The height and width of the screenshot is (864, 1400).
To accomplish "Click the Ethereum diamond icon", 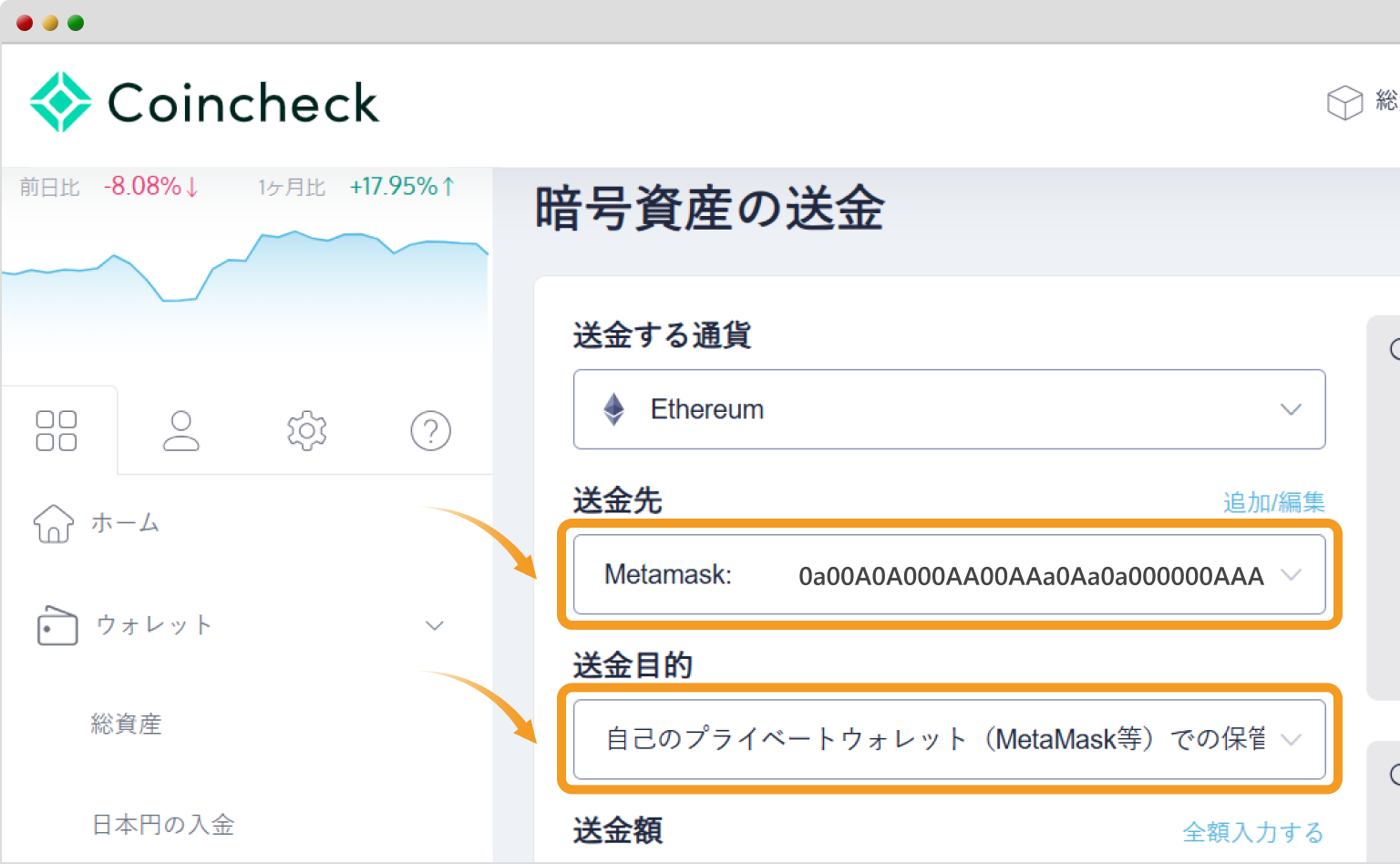I will (x=614, y=409).
